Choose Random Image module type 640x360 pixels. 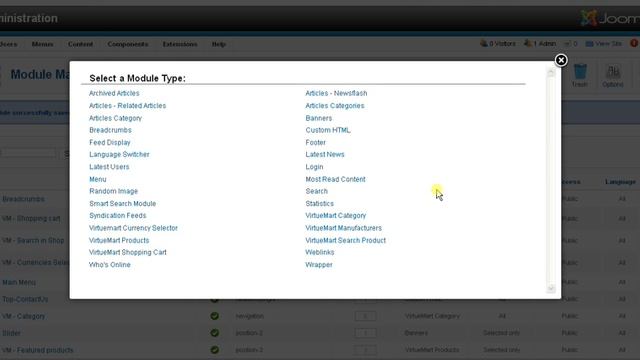pyautogui.click(x=113, y=191)
